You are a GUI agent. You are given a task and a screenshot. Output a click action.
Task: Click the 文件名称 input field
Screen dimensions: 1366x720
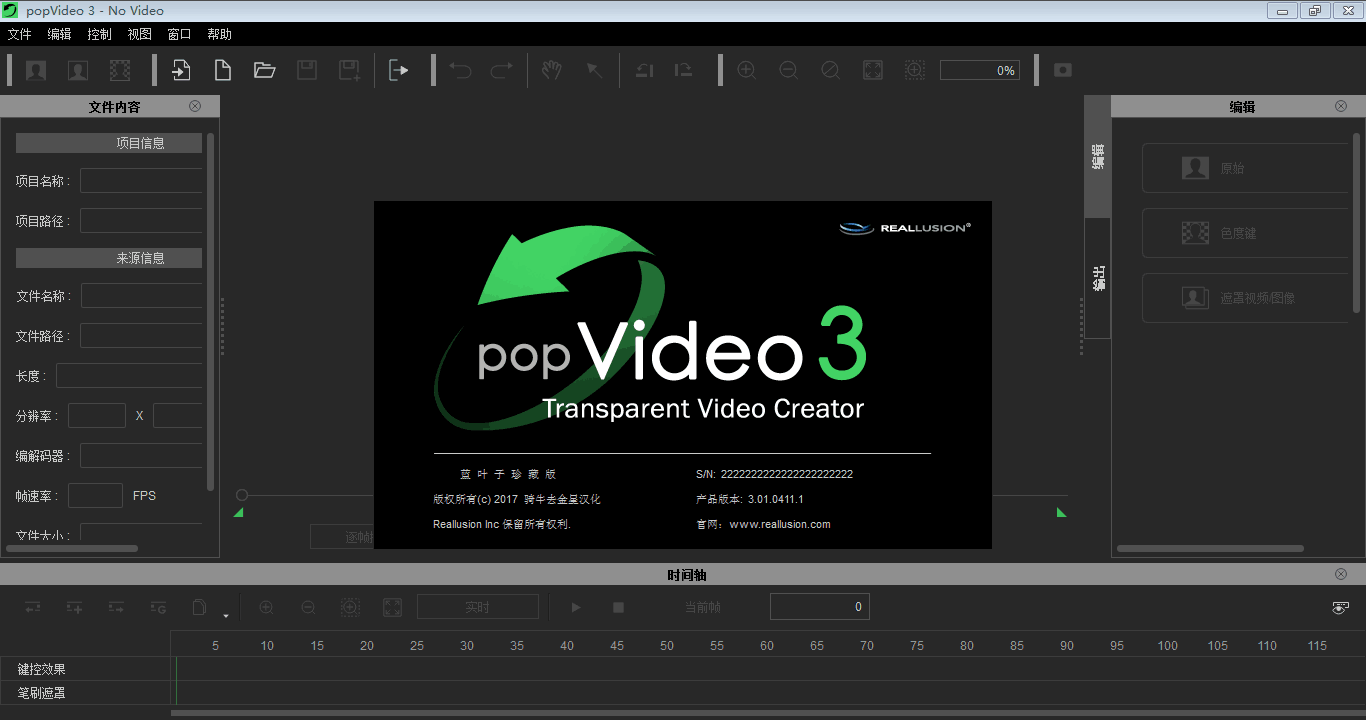[141, 296]
